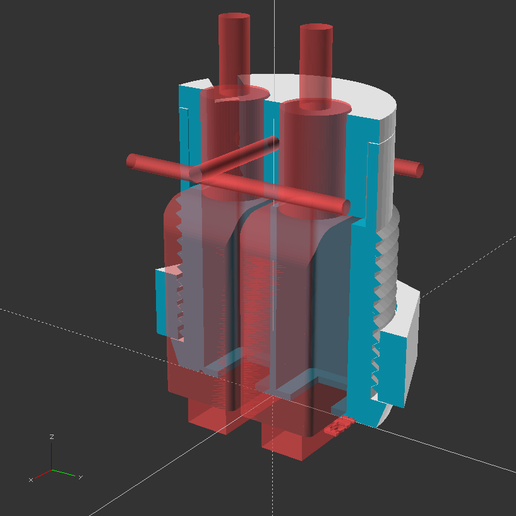The height and width of the screenshot is (516, 516).
Task: Click the Z label on axis gizmo
Action: point(52,436)
